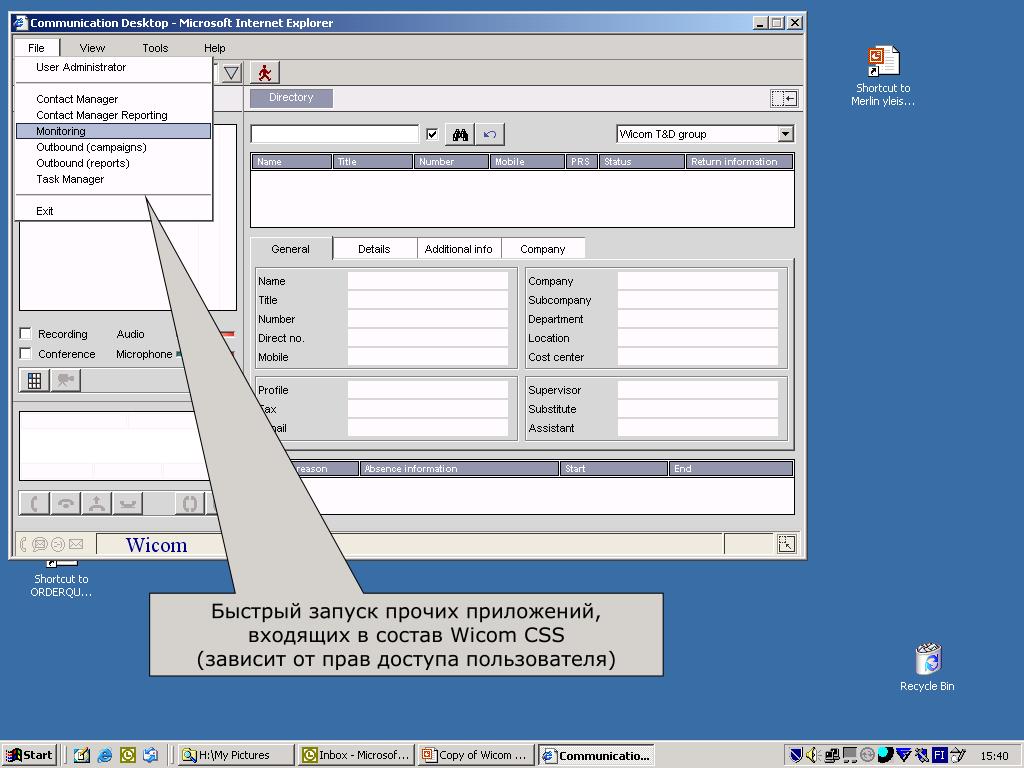The width and height of the screenshot is (1024, 768).
Task: Click the chat bubble status icon
Action: [40, 544]
